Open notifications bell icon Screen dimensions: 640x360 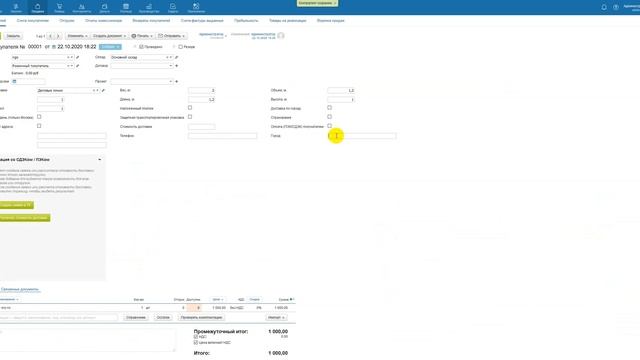604,7
